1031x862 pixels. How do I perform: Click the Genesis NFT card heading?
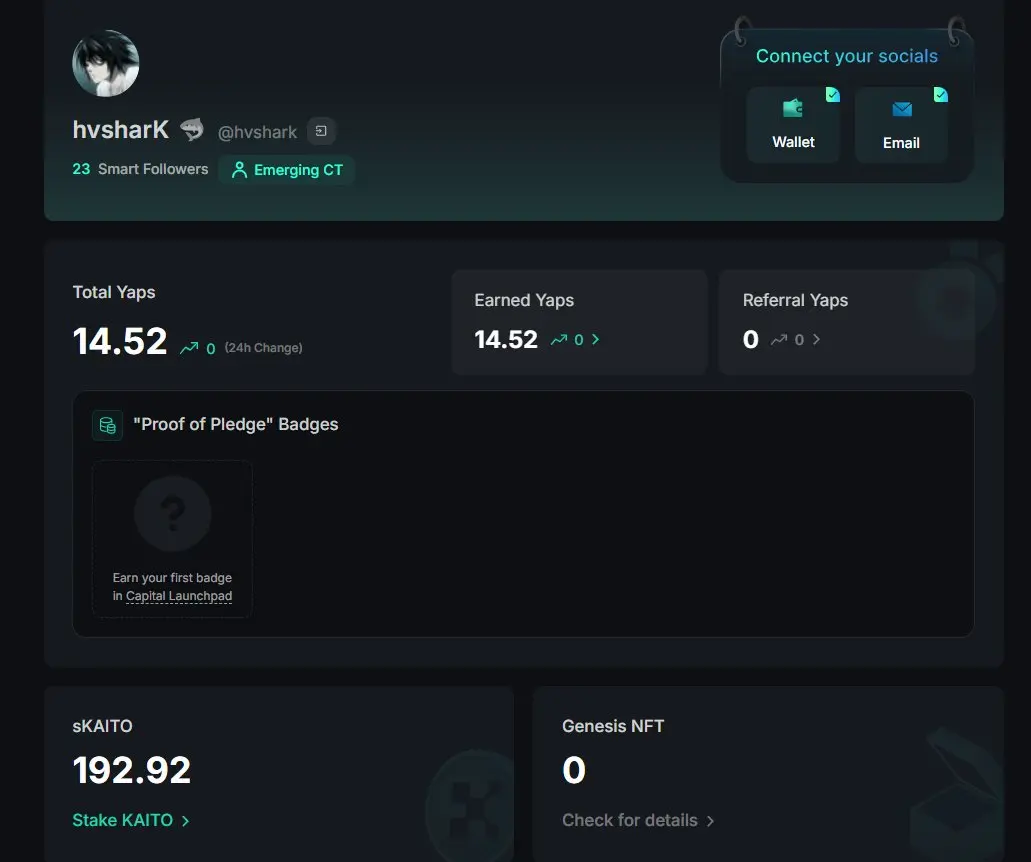tap(613, 726)
